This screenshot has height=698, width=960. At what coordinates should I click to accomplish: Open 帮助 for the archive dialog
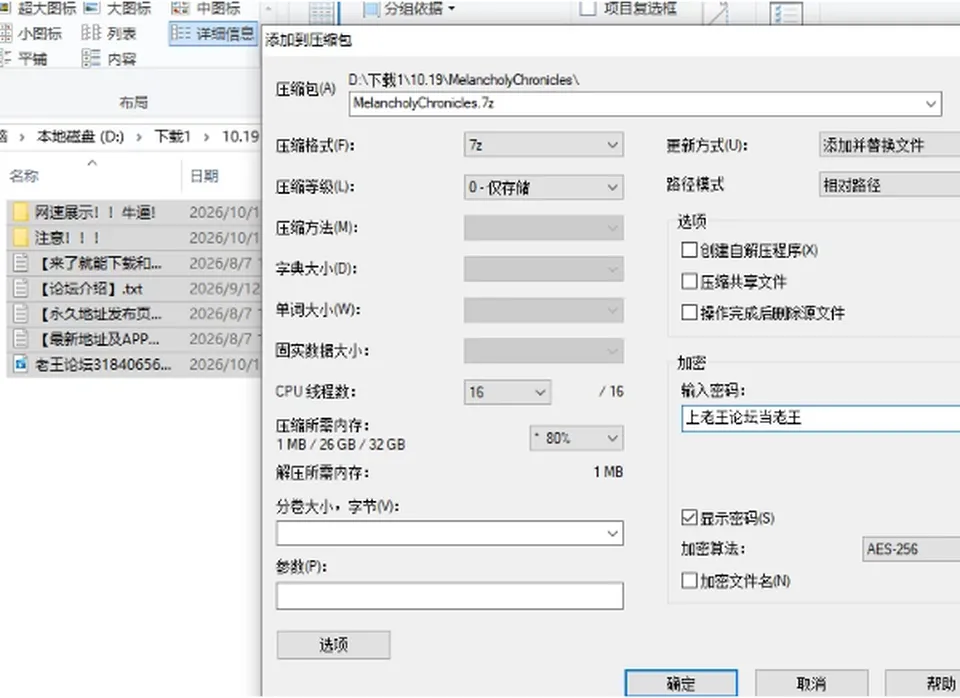(x=923, y=683)
